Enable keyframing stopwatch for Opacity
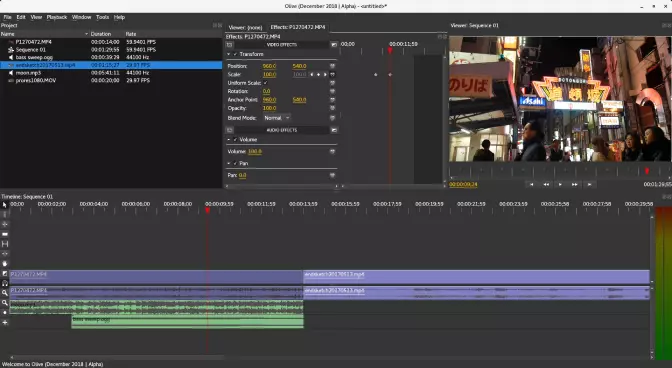The width and height of the screenshot is (672, 368). 332,108
